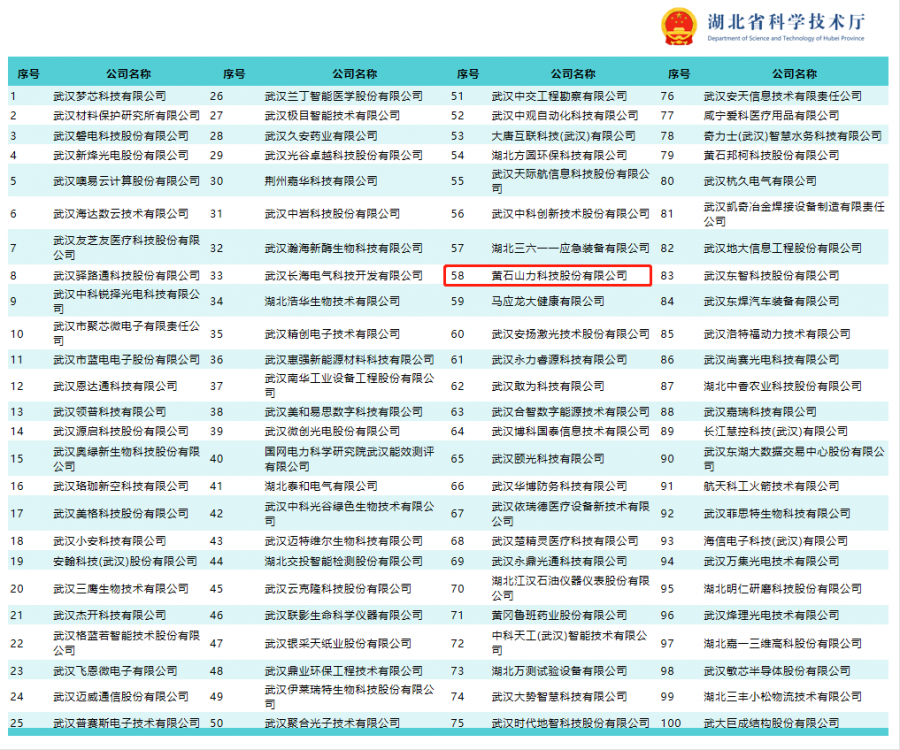
Task: Select the entry 武汉永力睿源科技有限公司
Action: tap(559, 360)
